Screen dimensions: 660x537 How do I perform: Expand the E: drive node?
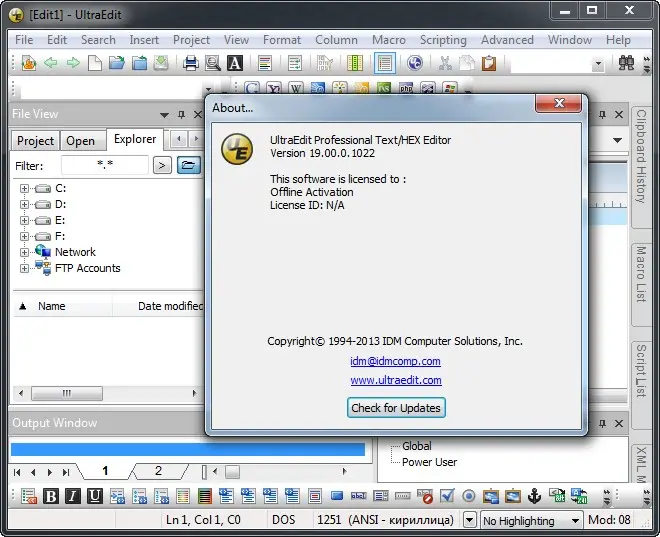24,221
